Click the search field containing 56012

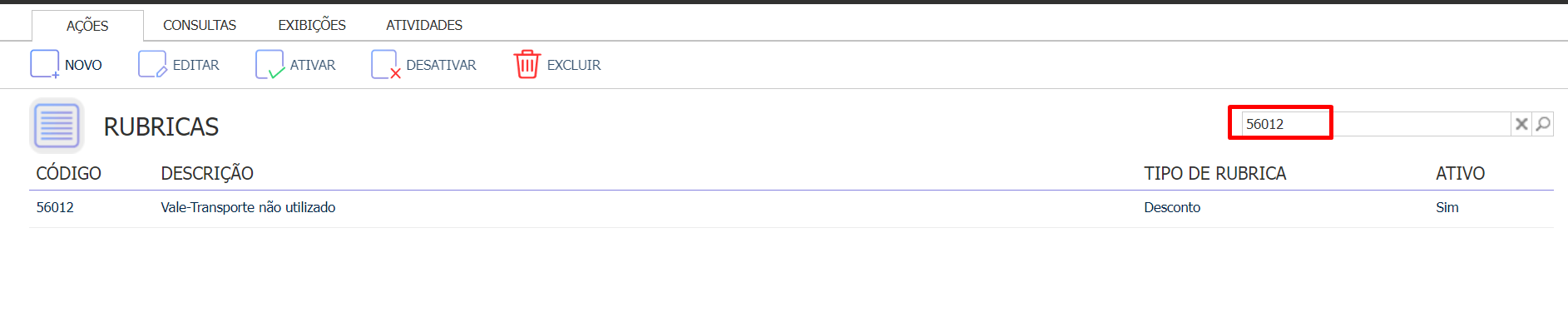click(1376, 124)
